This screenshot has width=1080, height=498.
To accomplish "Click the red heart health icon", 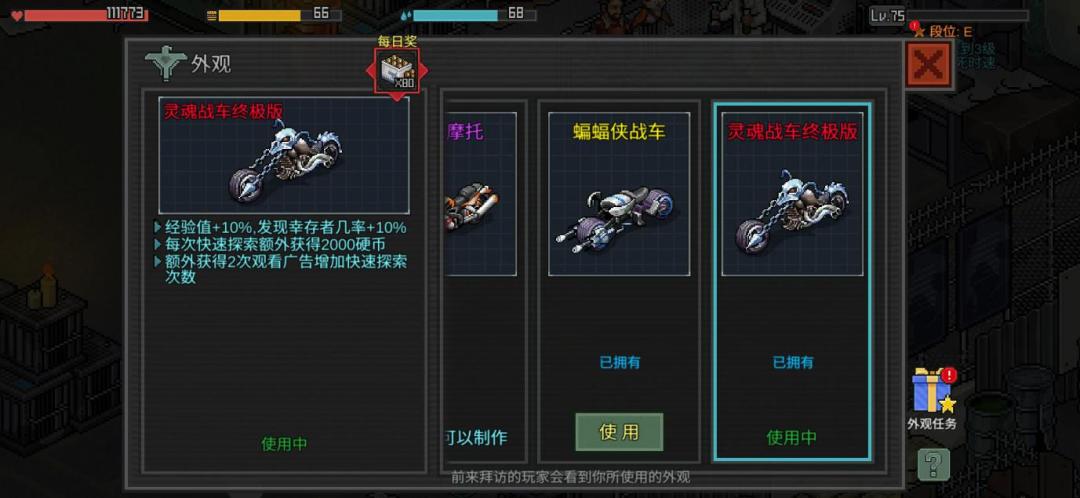I will [17, 15].
